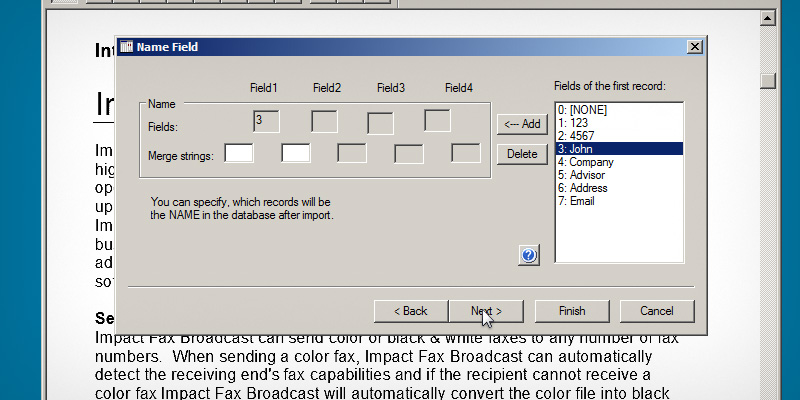
Task: Click the document scrollbar up arrow
Action: point(767,18)
